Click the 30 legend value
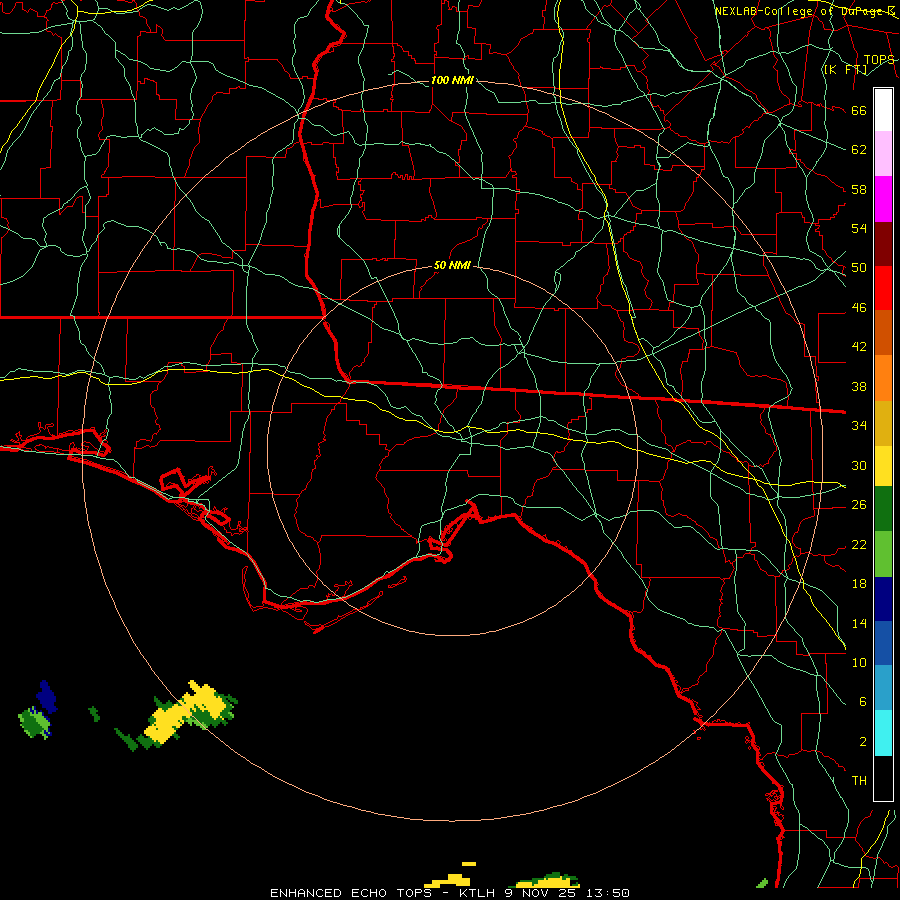 pos(859,465)
